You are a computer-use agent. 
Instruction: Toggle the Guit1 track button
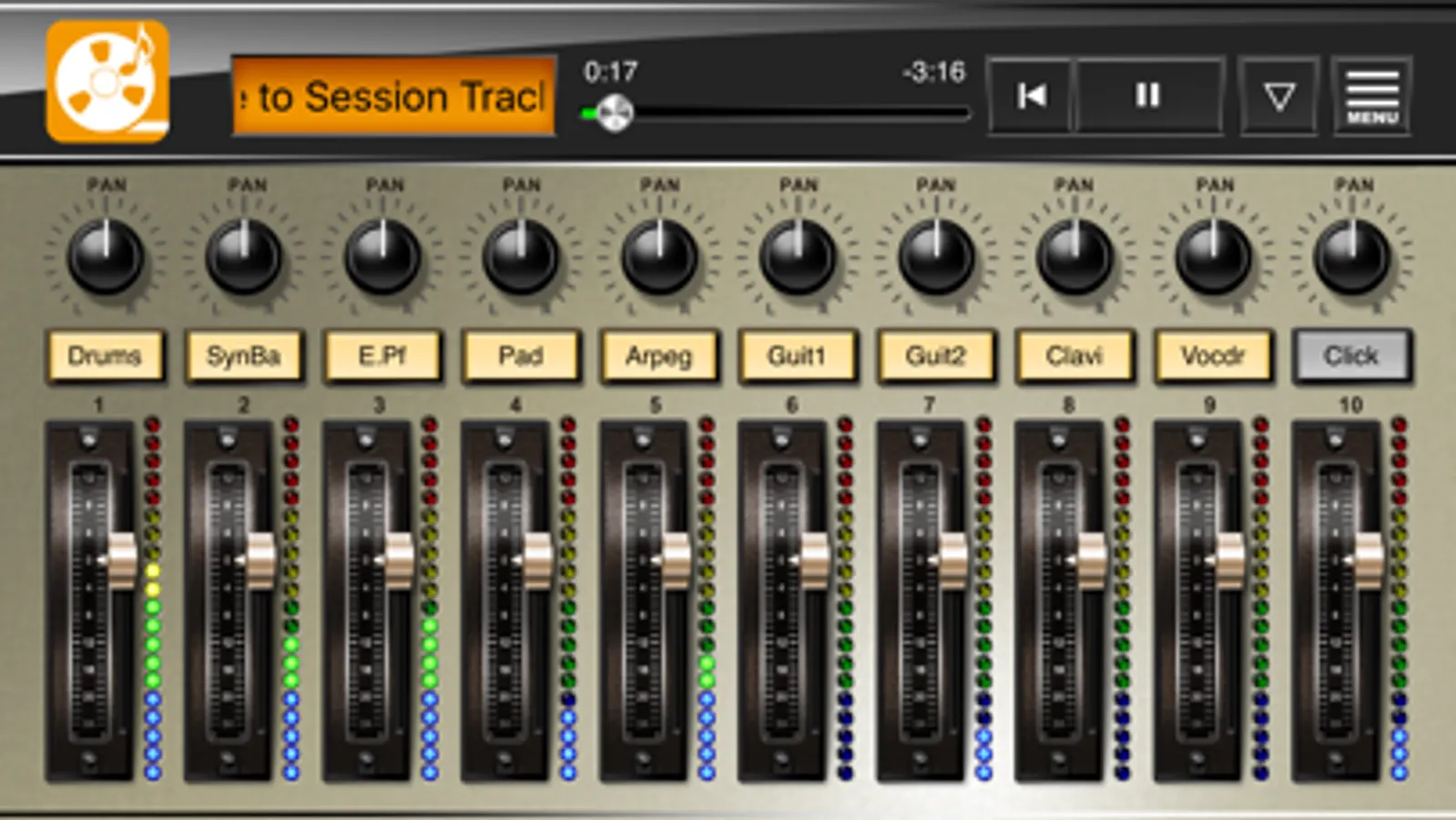click(x=798, y=355)
